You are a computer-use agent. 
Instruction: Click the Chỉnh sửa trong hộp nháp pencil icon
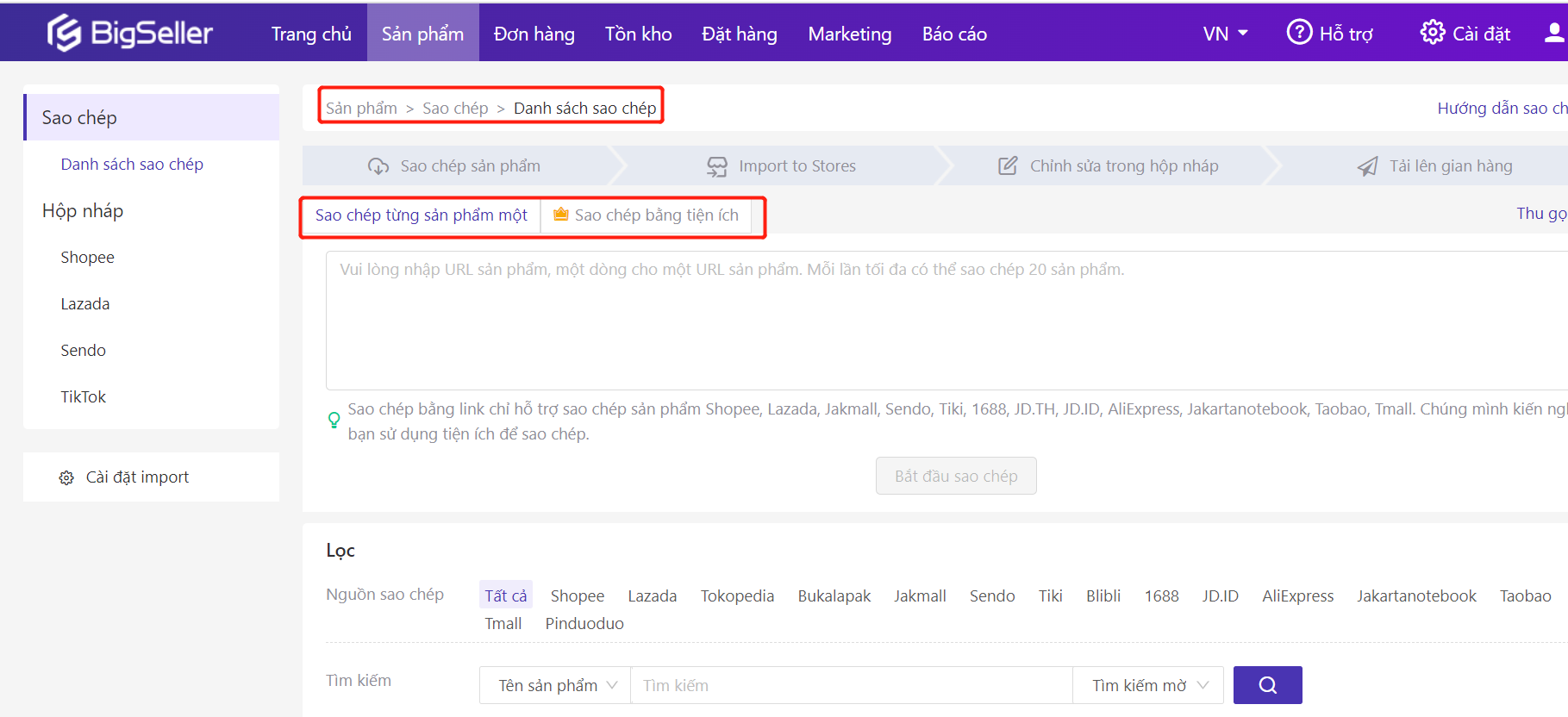point(1008,166)
